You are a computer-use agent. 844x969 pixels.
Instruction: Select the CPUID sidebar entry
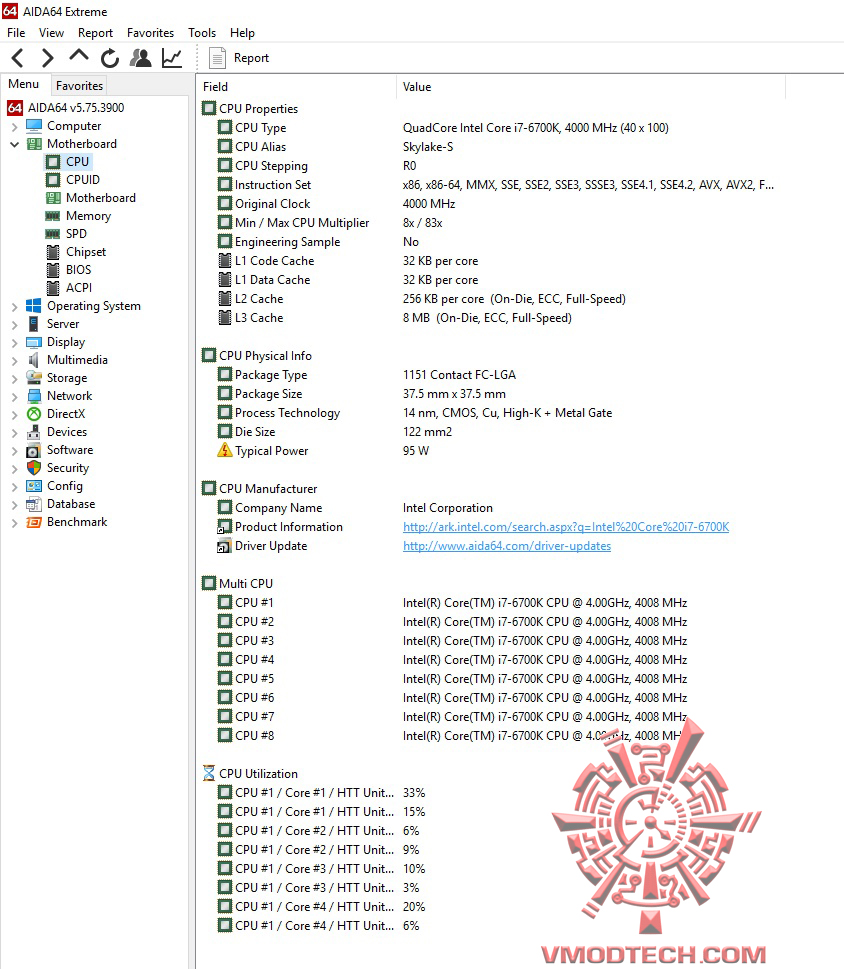(78, 179)
